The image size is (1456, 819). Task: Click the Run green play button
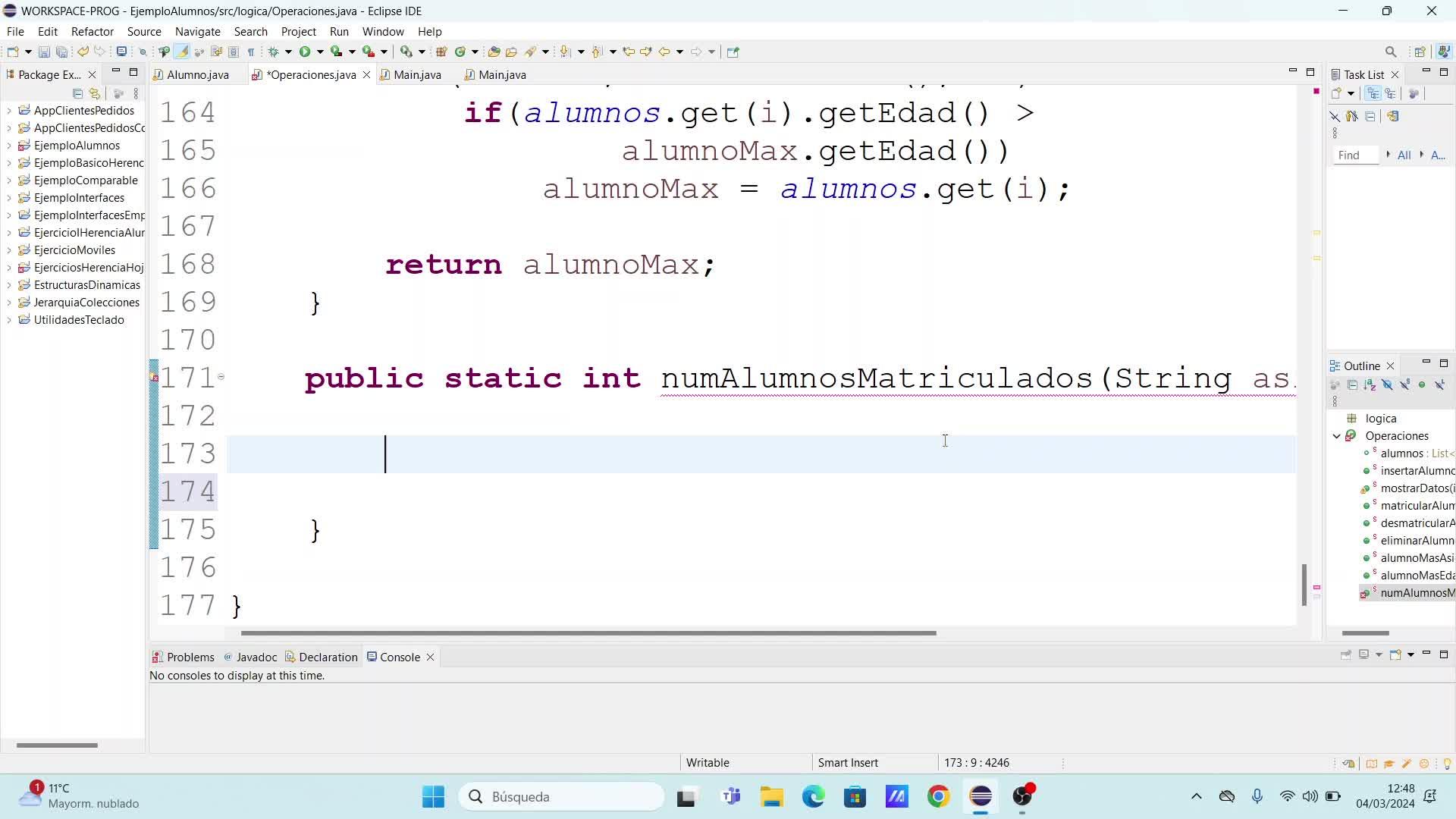pos(305,52)
